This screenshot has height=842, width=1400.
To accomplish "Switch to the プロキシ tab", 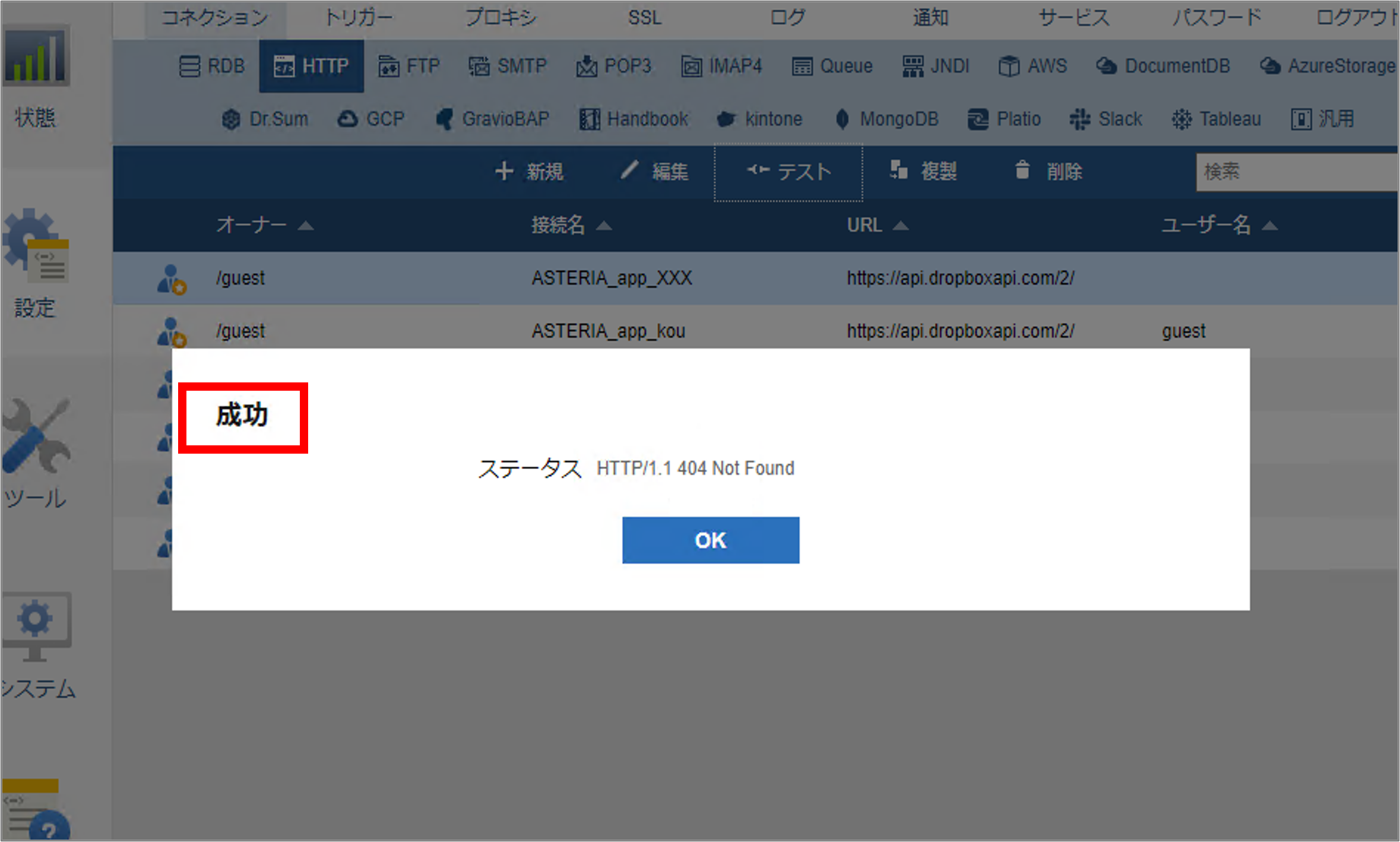I will (x=501, y=18).
